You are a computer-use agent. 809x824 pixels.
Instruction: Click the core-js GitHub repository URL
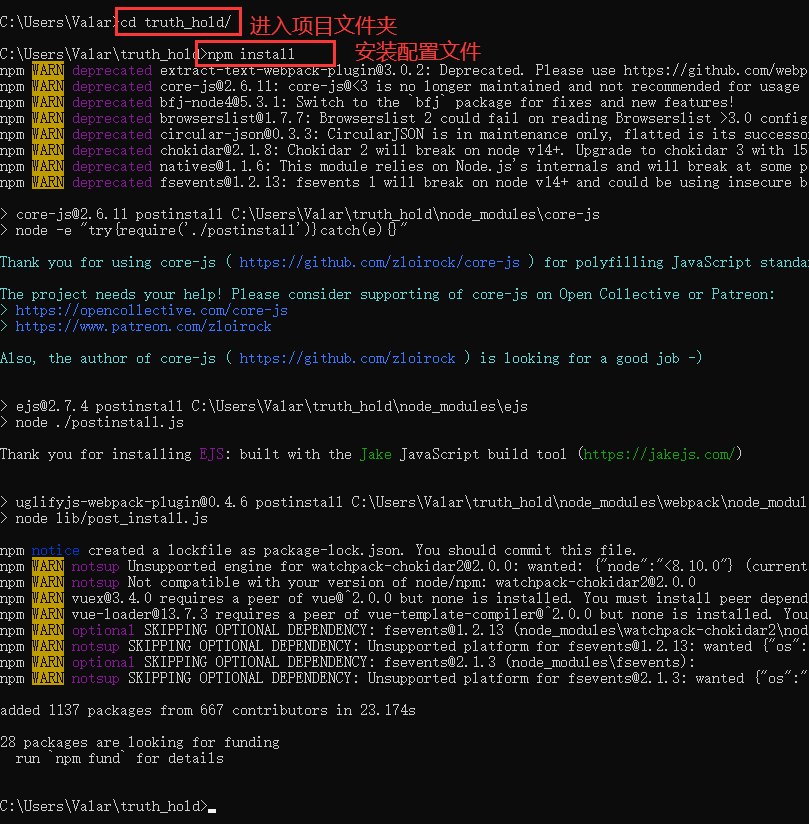point(380,262)
